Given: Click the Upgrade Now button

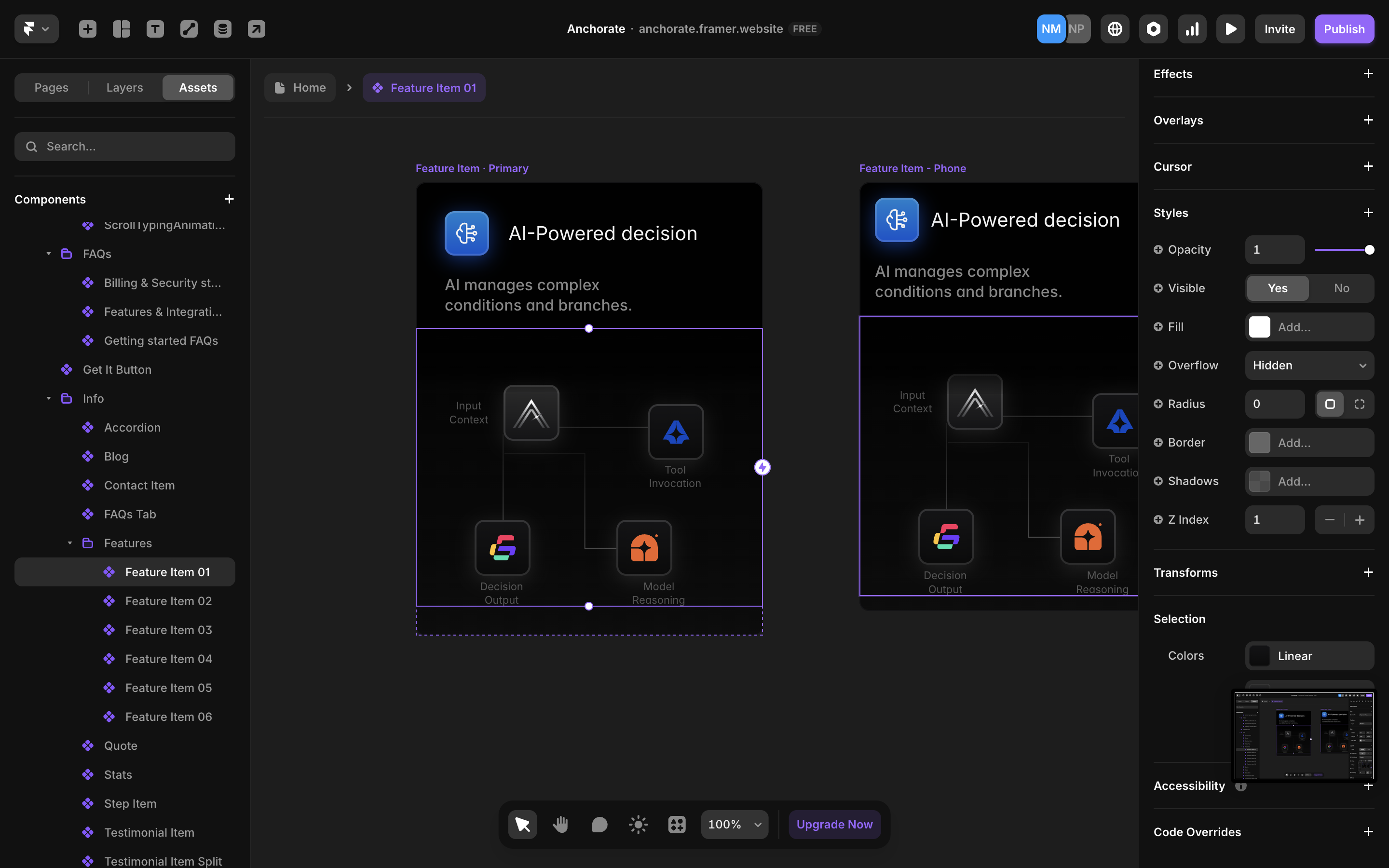Looking at the screenshot, I should tap(834, 825).
